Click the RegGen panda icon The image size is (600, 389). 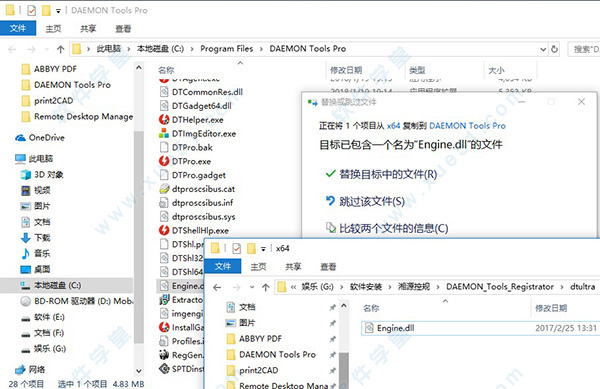(164, 355)
